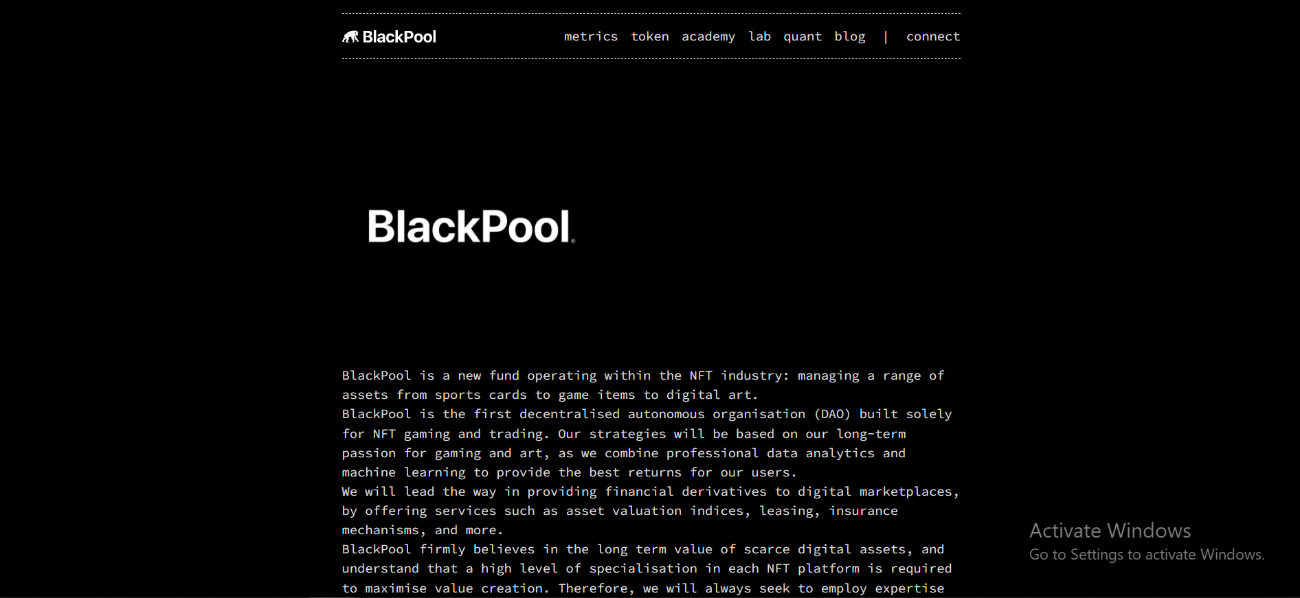Select the quant menu item

click(x=802, y=36)
